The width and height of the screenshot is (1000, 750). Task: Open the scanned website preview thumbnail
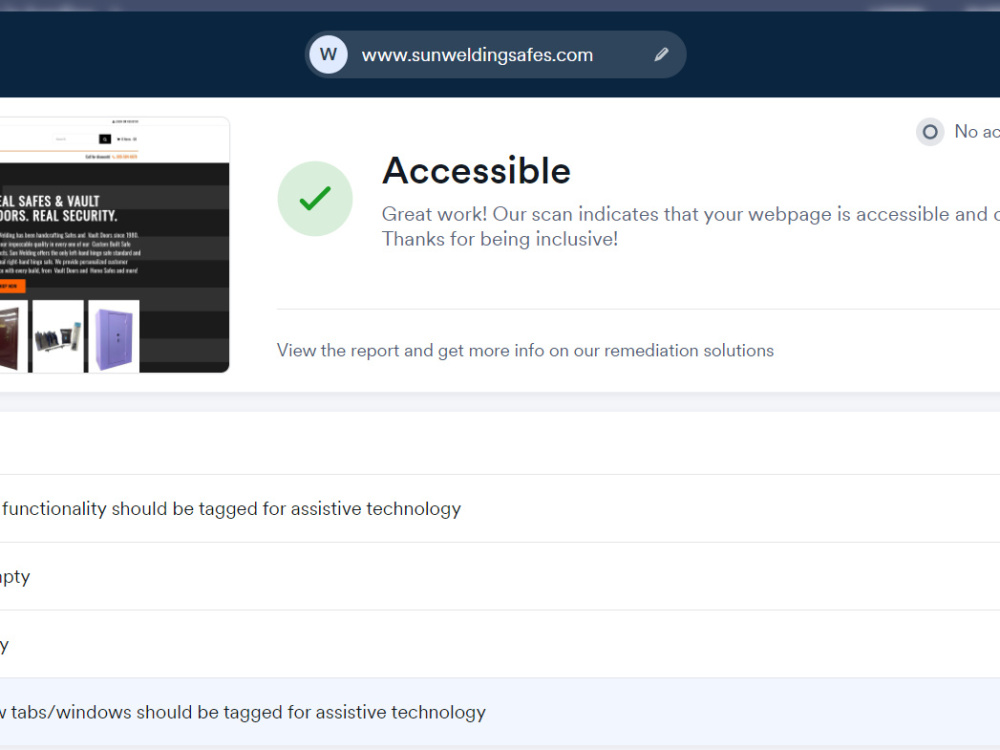pyautogui.click(x=114, y=245)
